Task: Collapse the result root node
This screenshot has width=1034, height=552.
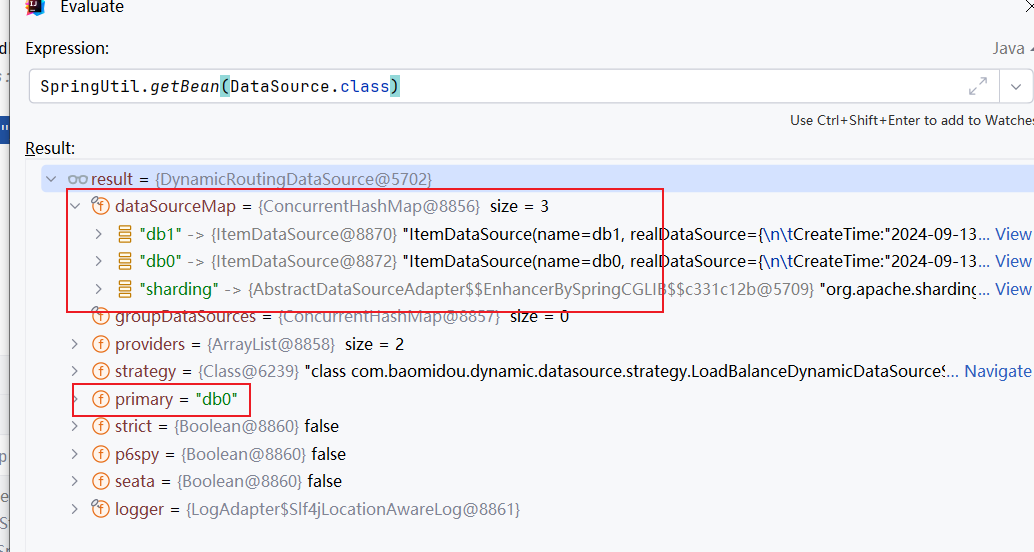Action: (x=51, y=179)
